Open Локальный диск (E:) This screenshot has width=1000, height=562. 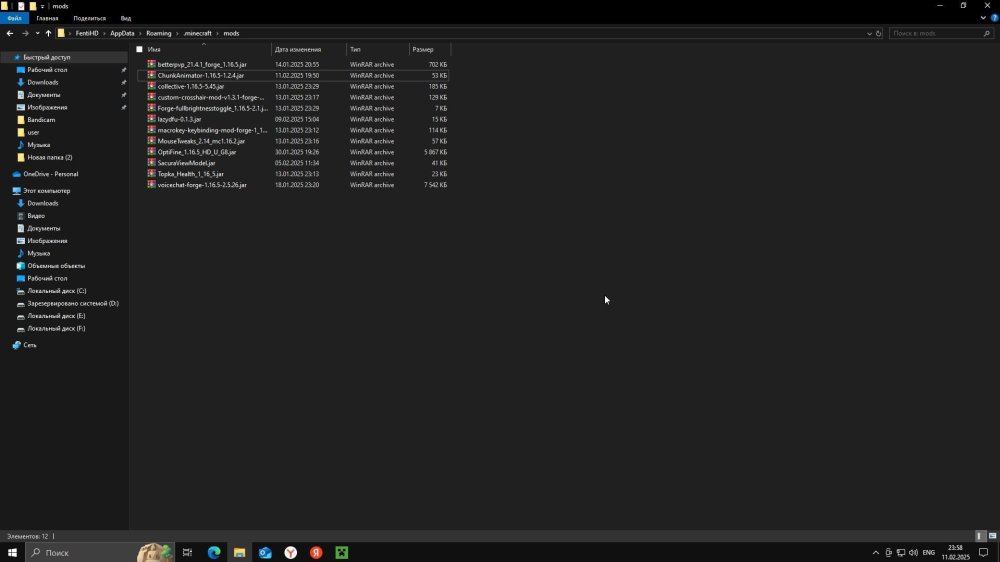coord(56,316)
